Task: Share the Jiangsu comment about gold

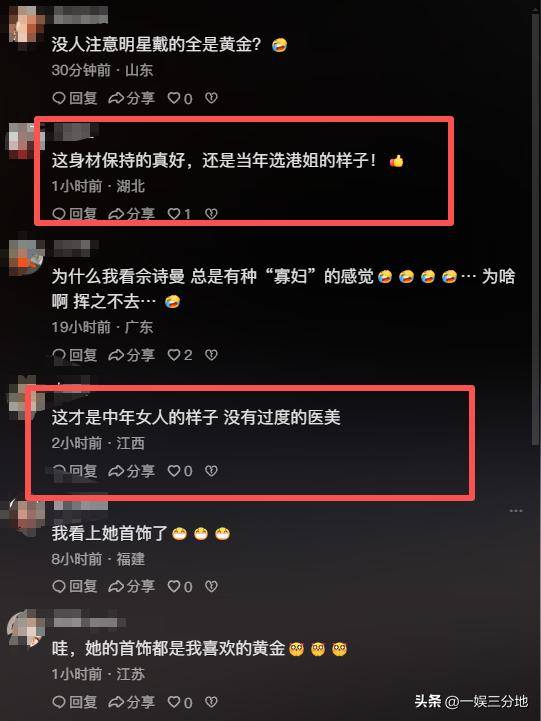Action: 131,702
